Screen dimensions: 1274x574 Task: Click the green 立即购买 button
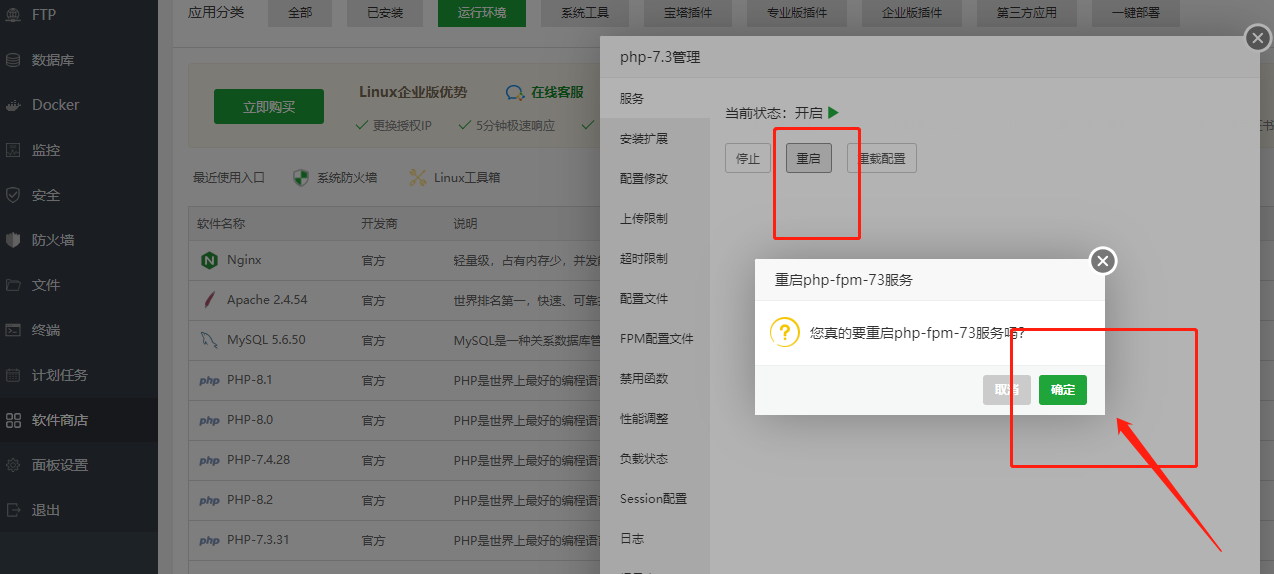269,107
